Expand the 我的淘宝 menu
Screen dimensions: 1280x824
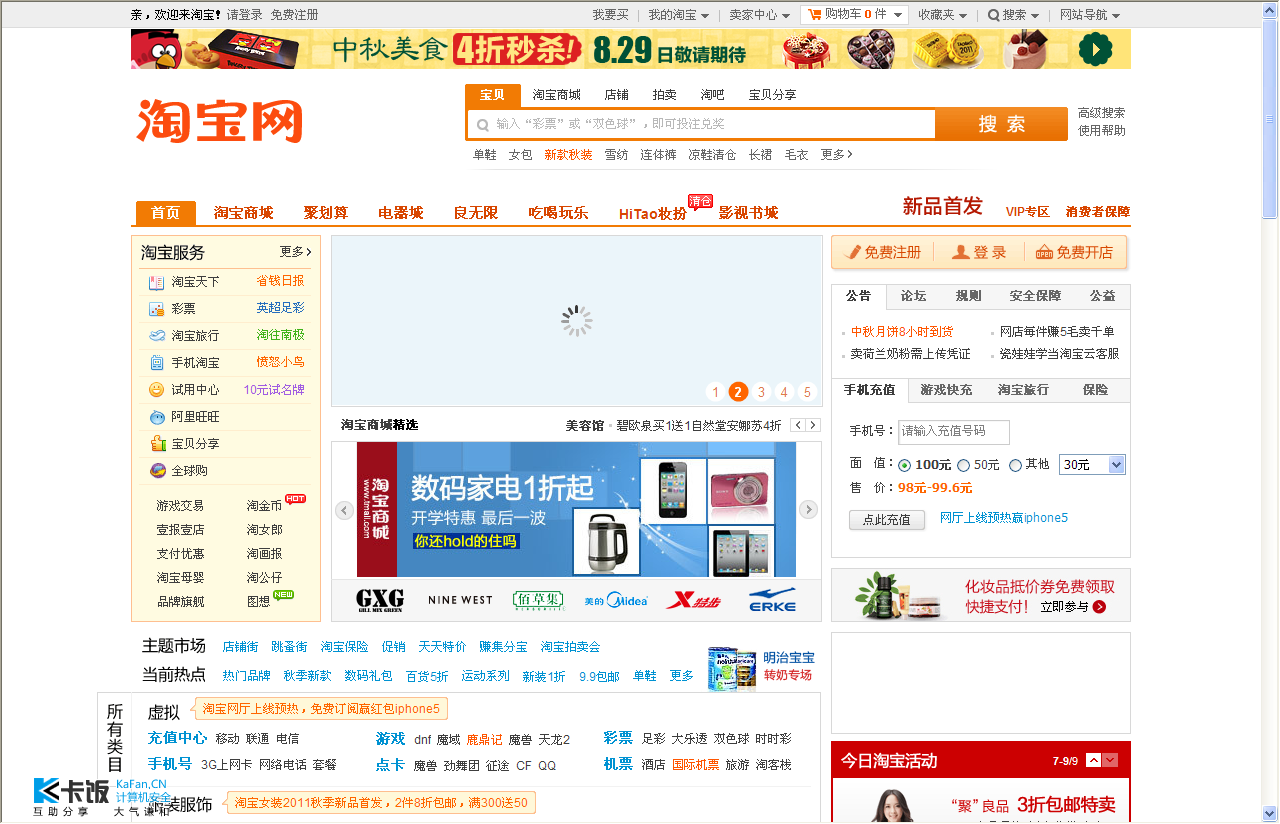(x=679, y=15)
